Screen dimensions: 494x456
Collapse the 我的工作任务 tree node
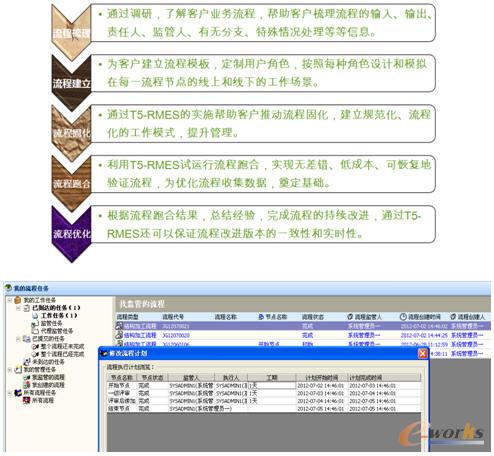10,300
